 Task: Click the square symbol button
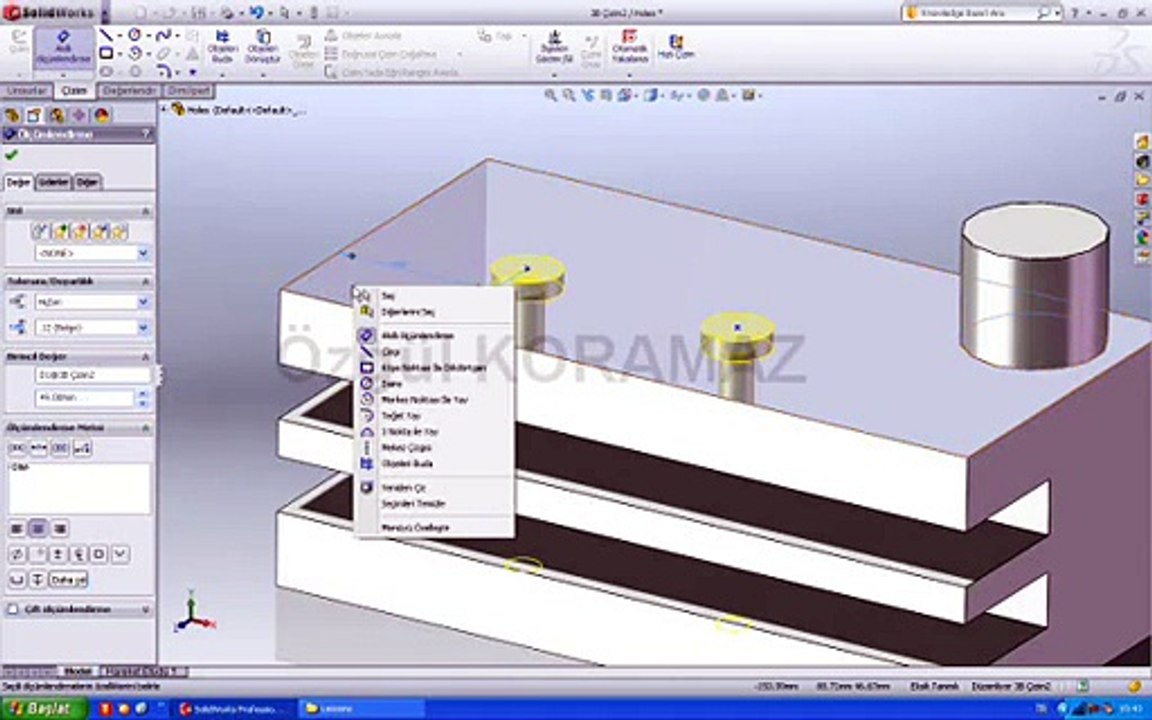[99, 554]
